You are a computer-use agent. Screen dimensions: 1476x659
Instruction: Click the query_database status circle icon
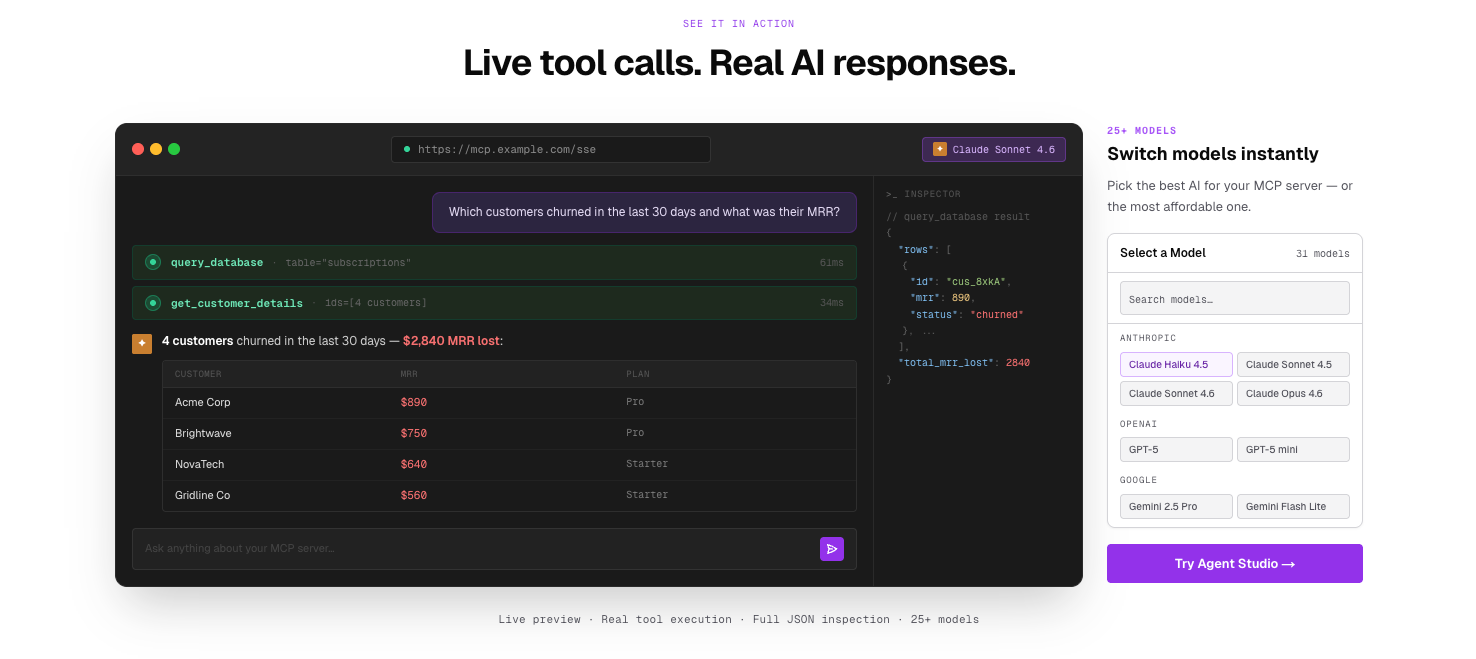153,262
